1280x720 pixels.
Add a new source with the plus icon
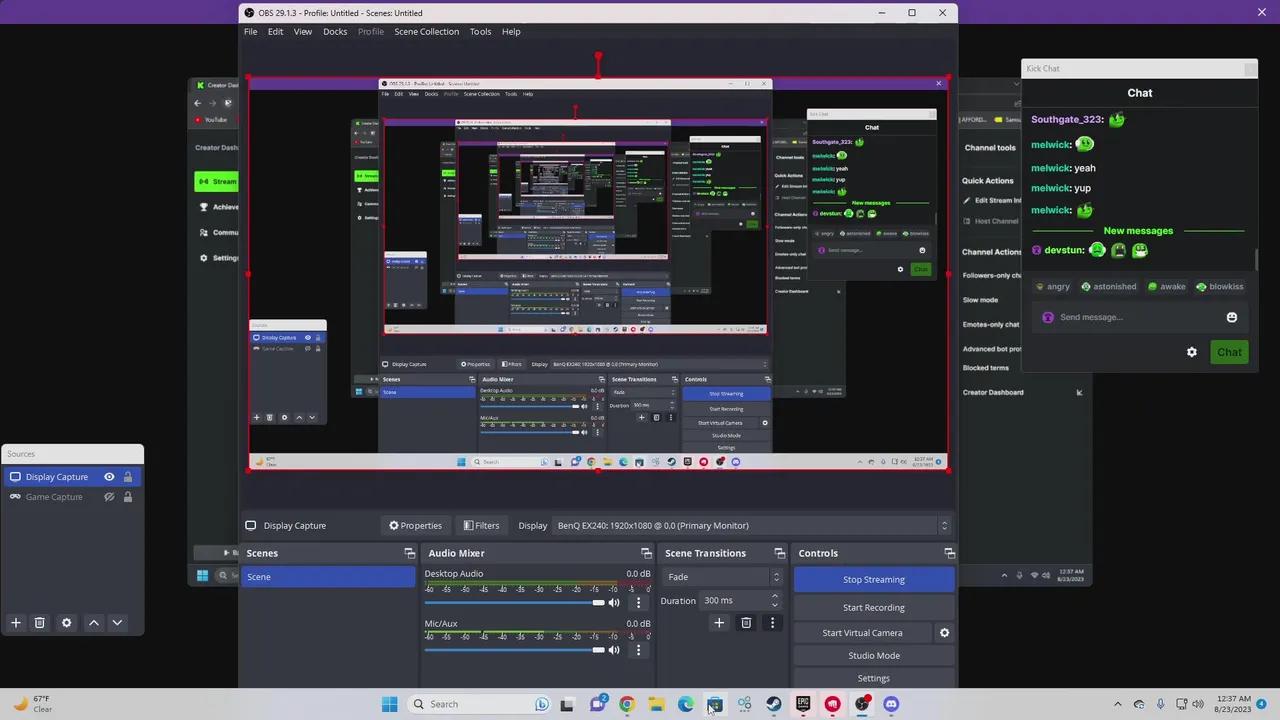tap(16, 622)
